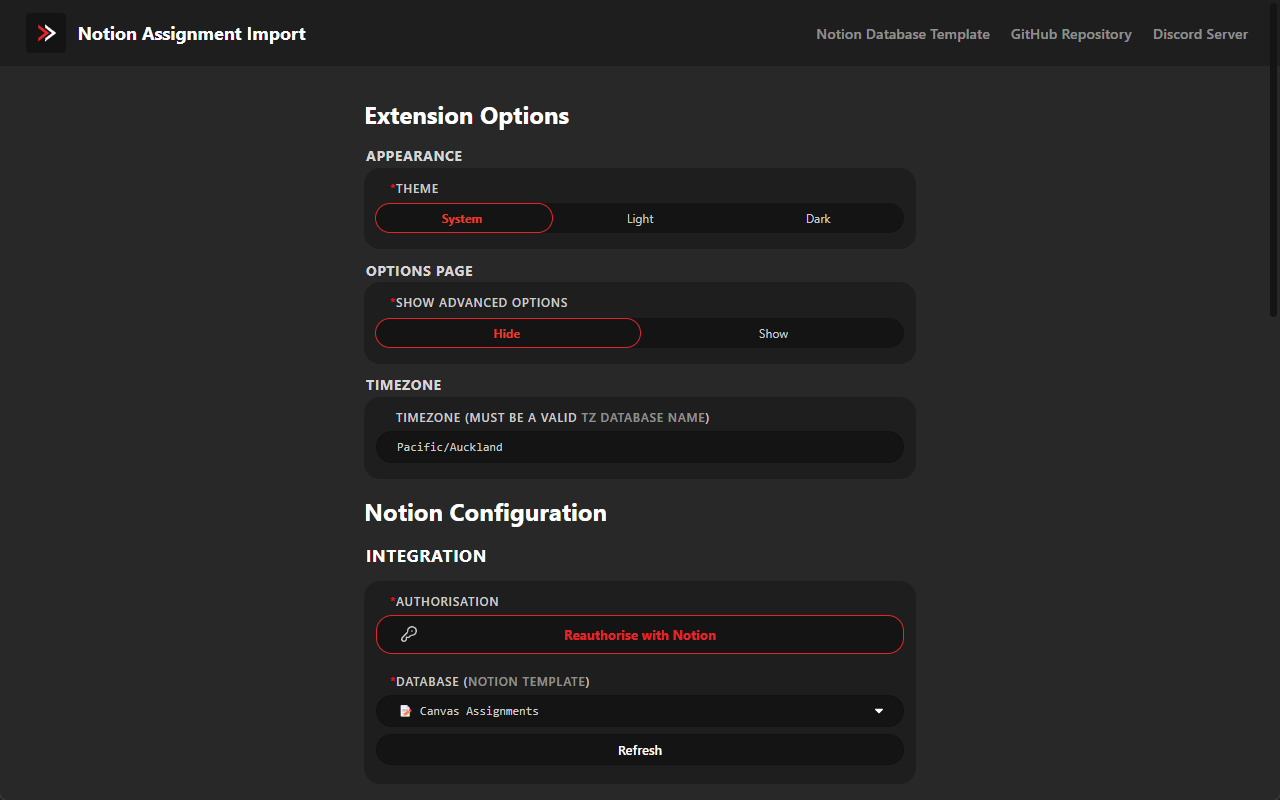
Task: Select the System theme option
Action: click(x=462, y=218)
